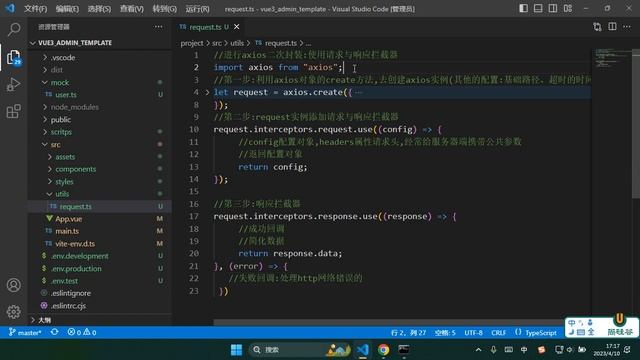Open Run and Debug view
Screen dimensions: 640x360
13,84
